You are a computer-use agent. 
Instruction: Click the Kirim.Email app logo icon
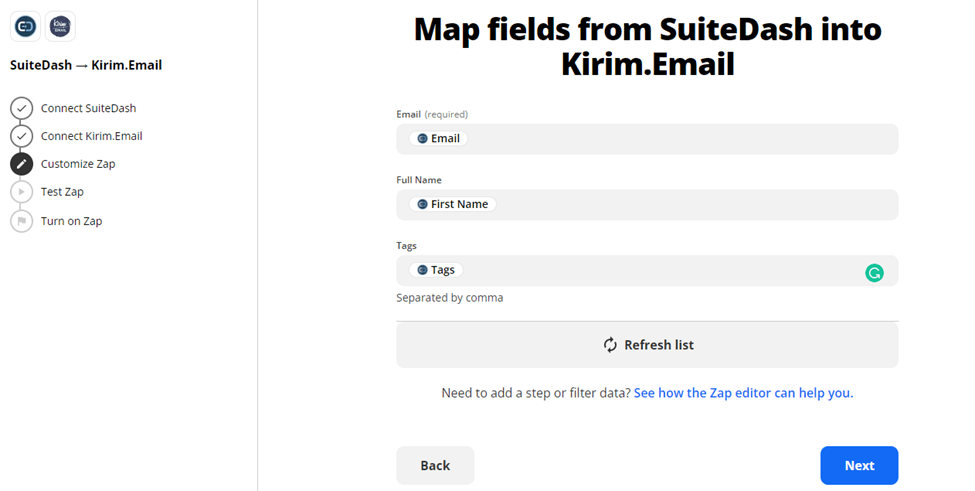point(60,26)
